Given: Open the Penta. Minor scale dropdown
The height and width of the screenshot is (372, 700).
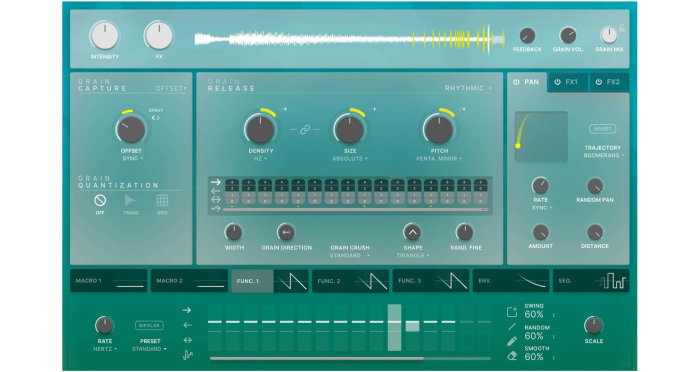Looking at the screenshot, I should click(x=439, y=159).
